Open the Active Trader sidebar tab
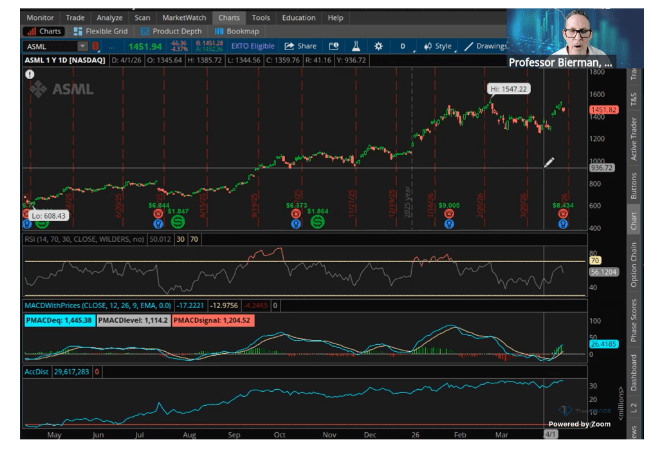653x454 pixels. (x=633, y=139)
